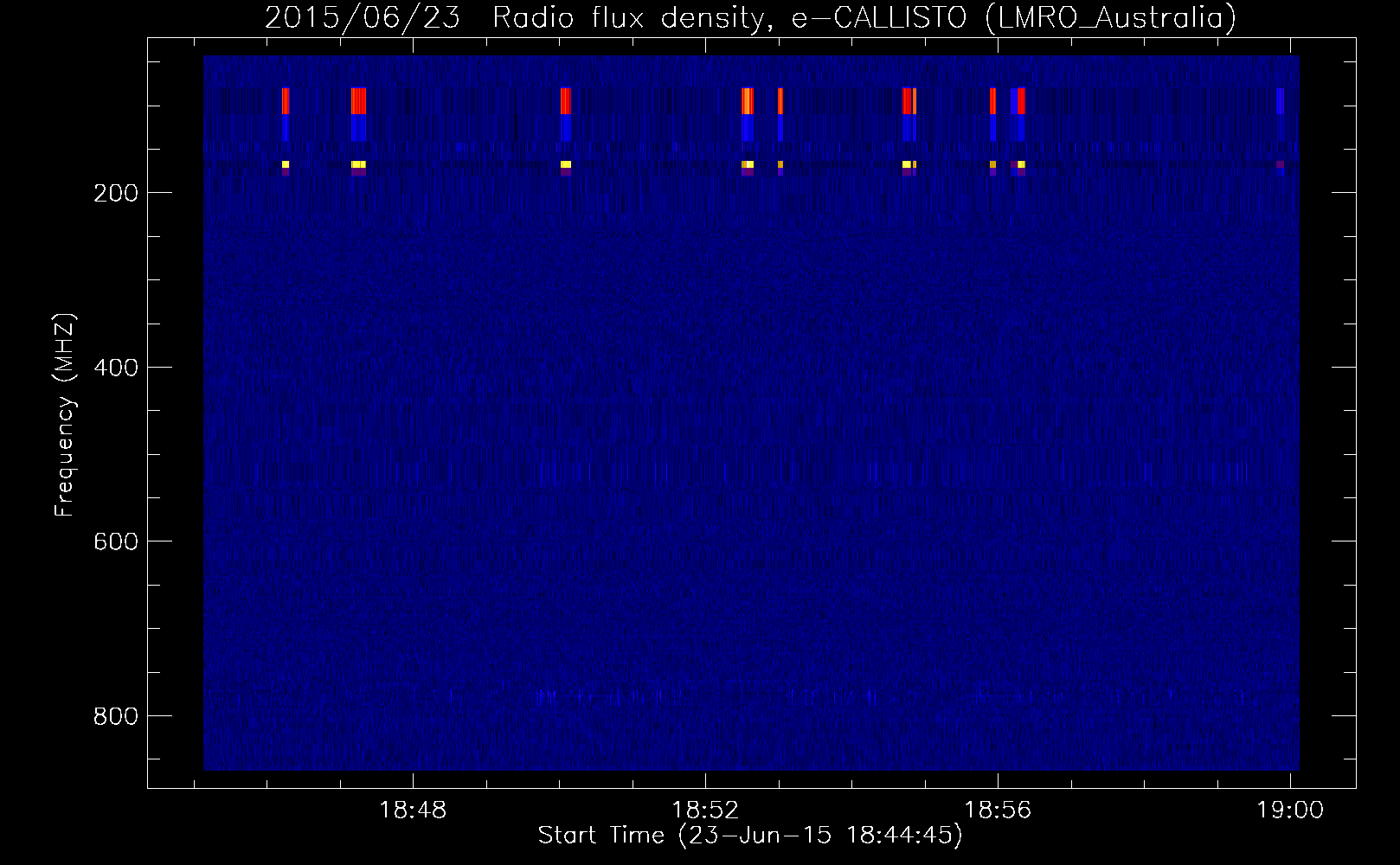Image resolution: width=1400 pixels, height=865 pixels.
Task: Click the 19:00 time tick label
Action: click(1290, 811)
